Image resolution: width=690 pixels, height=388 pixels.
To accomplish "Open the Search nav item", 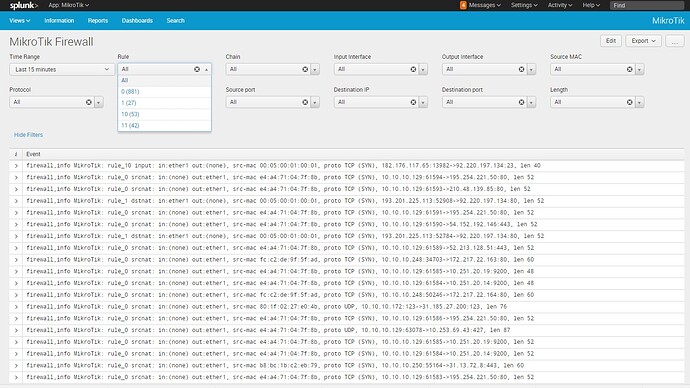I will pyautogui.click(x=176, y=21).
